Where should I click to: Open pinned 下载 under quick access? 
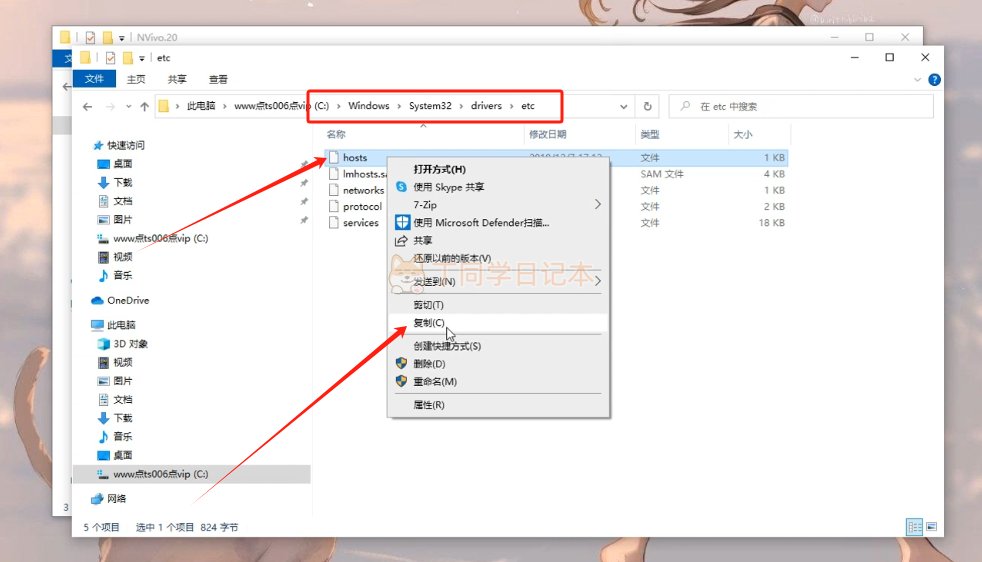123,182
